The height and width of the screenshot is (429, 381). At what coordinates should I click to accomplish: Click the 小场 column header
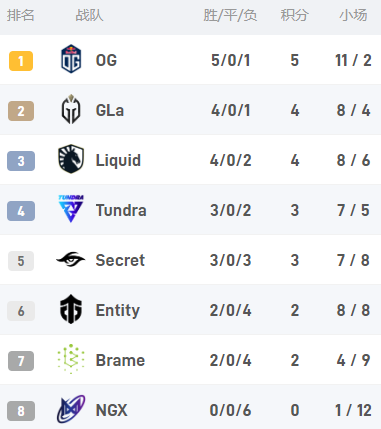click(x=353, y=15)
